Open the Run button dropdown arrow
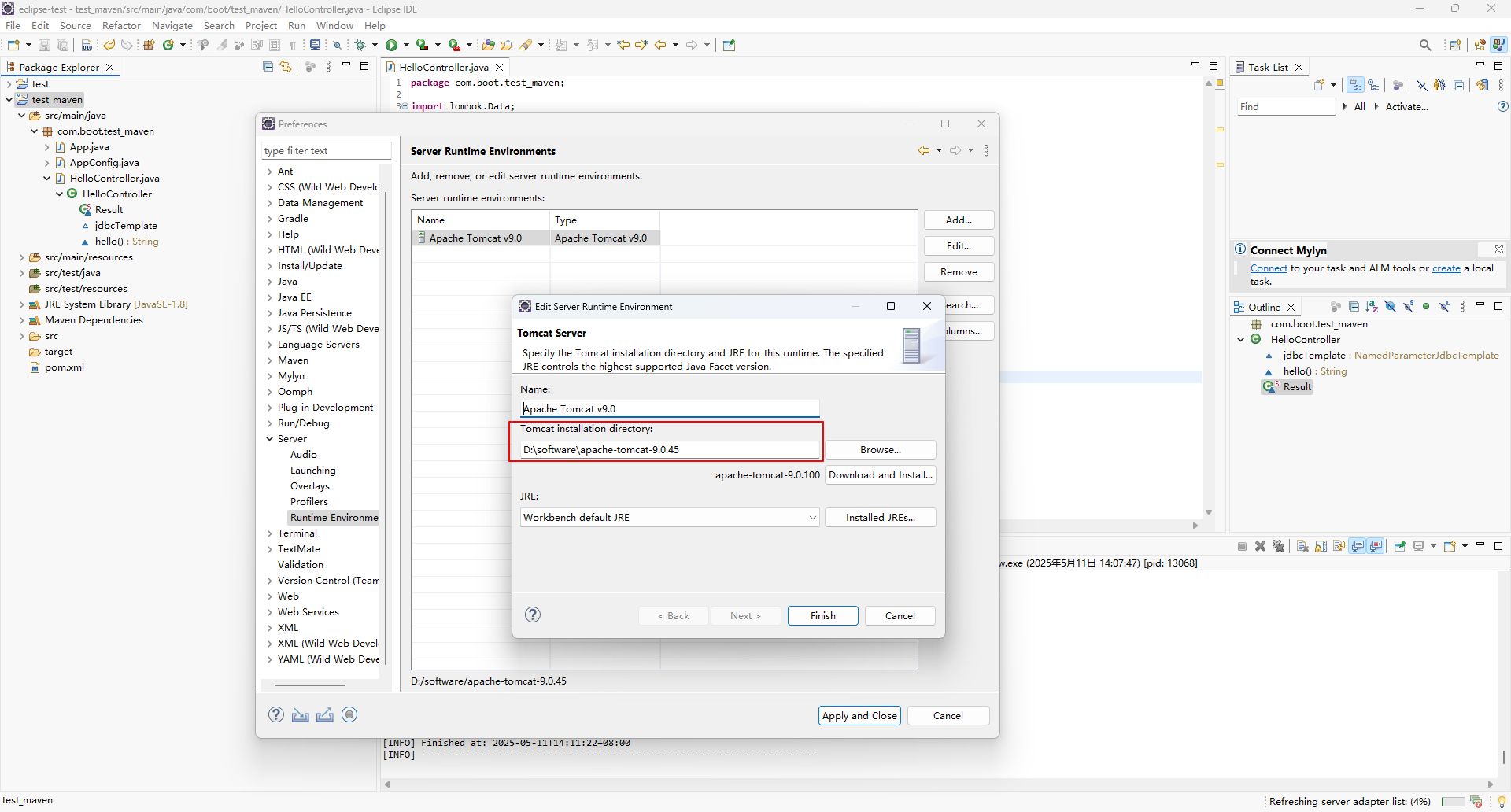The height and width of the screenshot is (812, 1511). click(406, 45)
